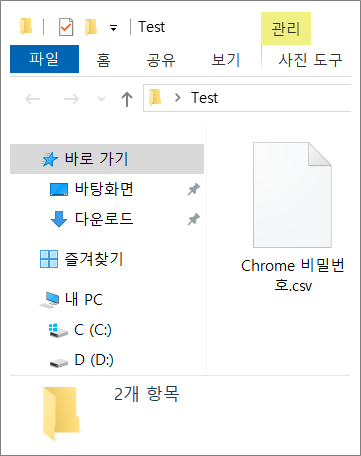Open 다운로드 in the navigation pane
This screenshot has height=456, width=361.
(104, 219)
